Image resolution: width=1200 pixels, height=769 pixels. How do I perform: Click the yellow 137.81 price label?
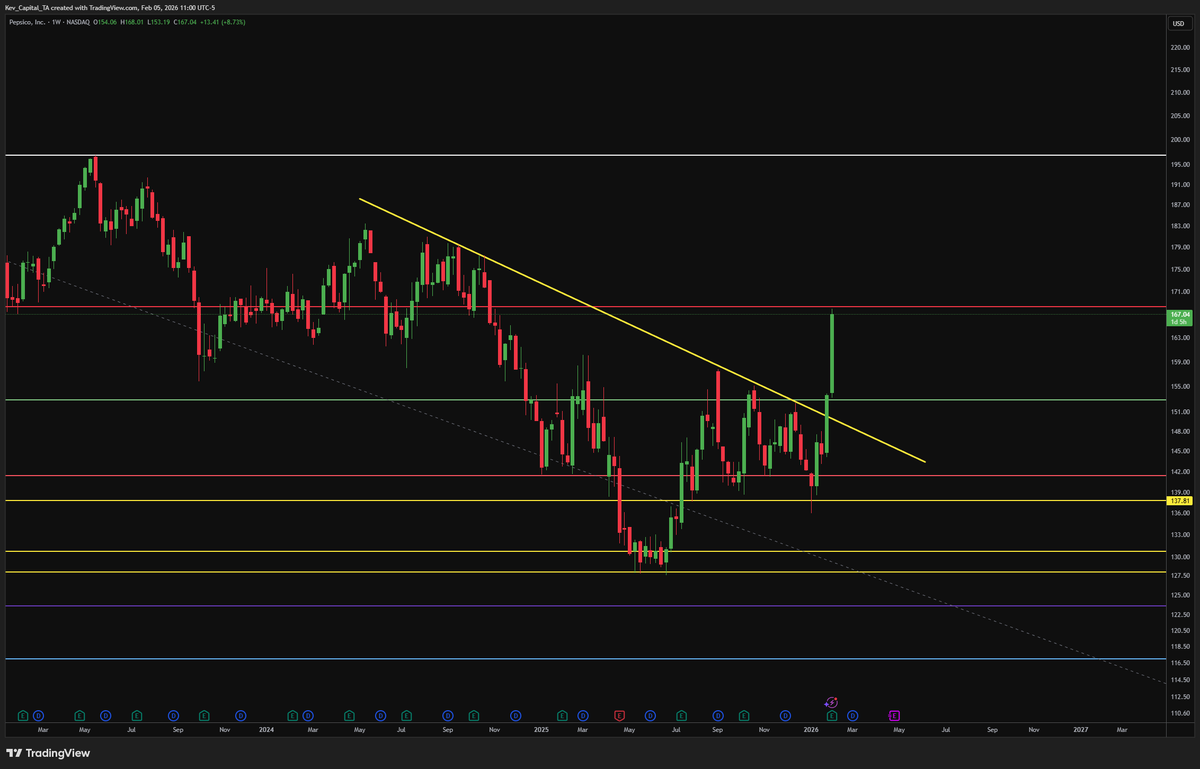pos(1180,501)
